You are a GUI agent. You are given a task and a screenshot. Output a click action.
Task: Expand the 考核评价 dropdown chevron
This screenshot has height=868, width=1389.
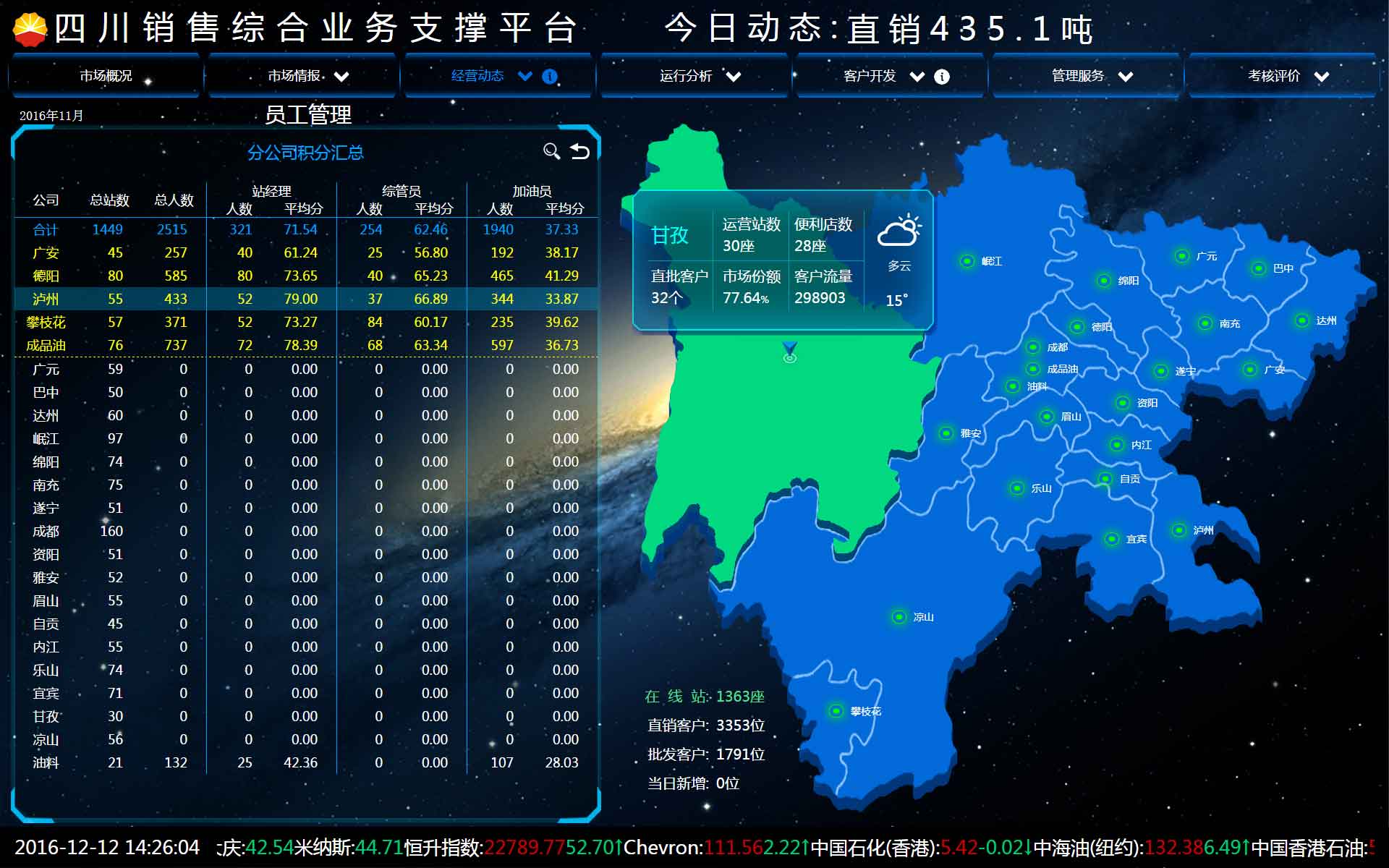(1322, 77)
